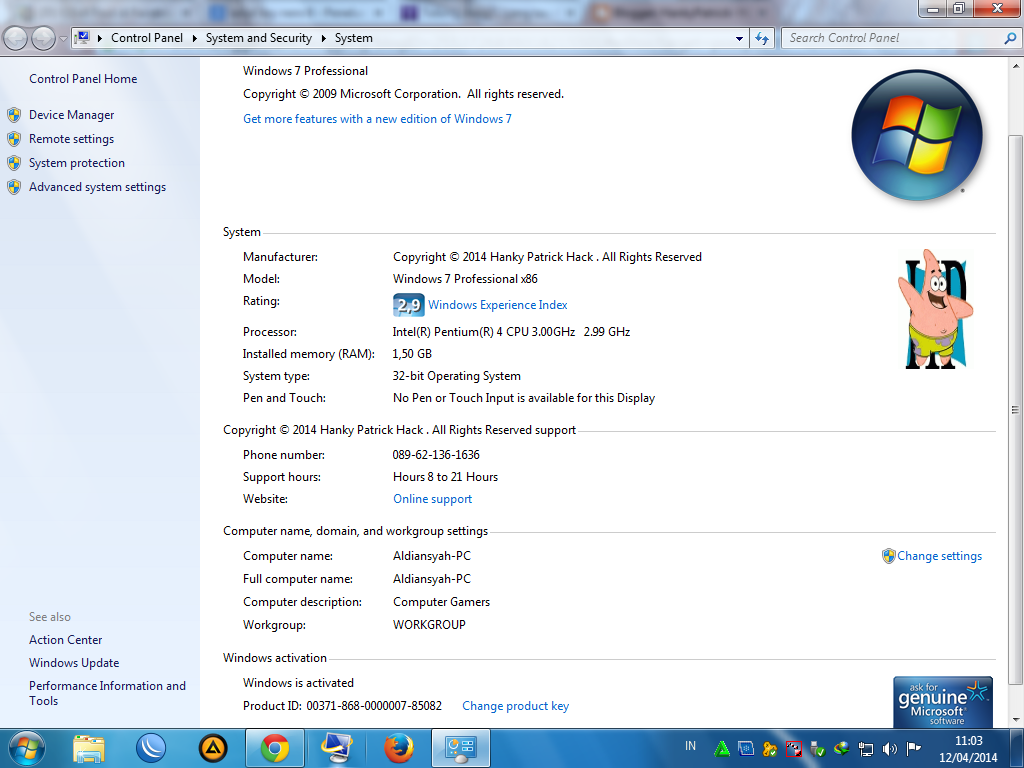The image size is (1024, 768).
Task: Select the Intel(R) Pentium(R) 4 processor text
Action: [x=511, y=332]
